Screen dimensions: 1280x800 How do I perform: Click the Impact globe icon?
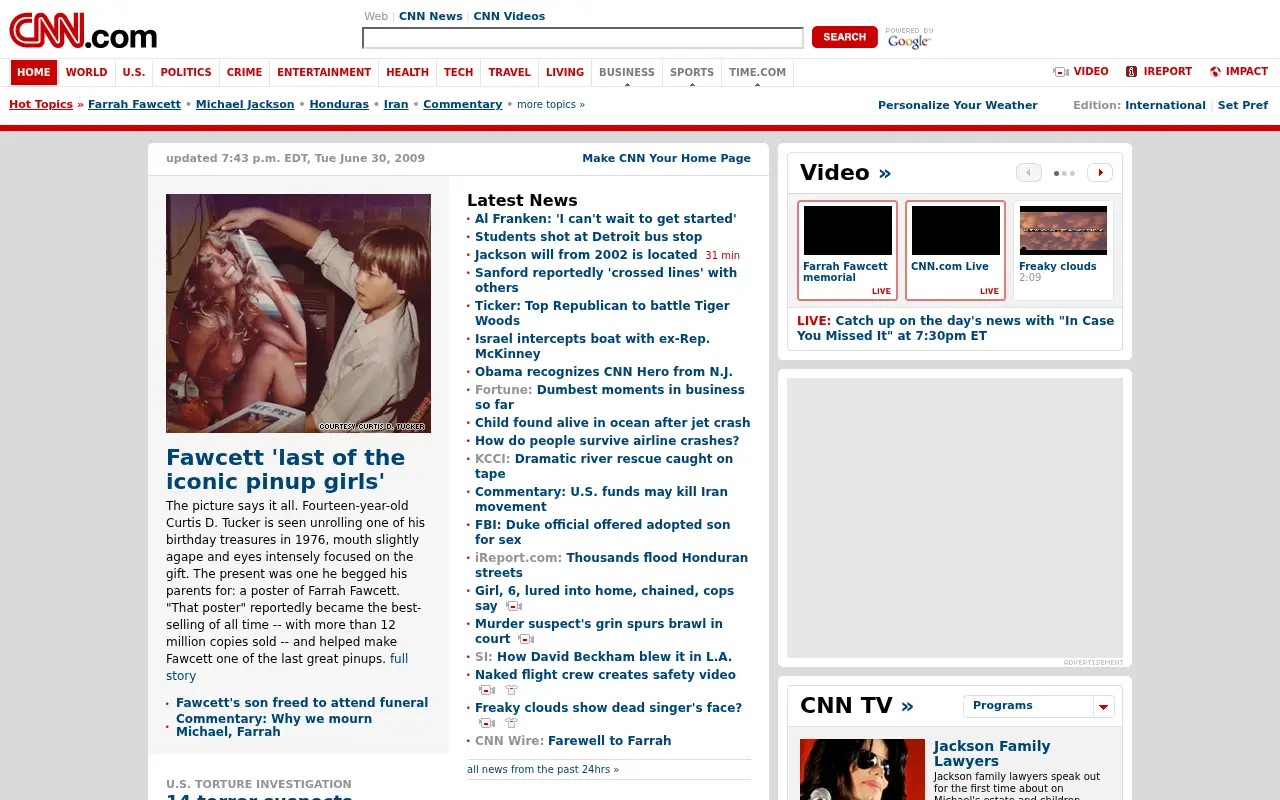pyautogui.click(x=1215, y=72)
